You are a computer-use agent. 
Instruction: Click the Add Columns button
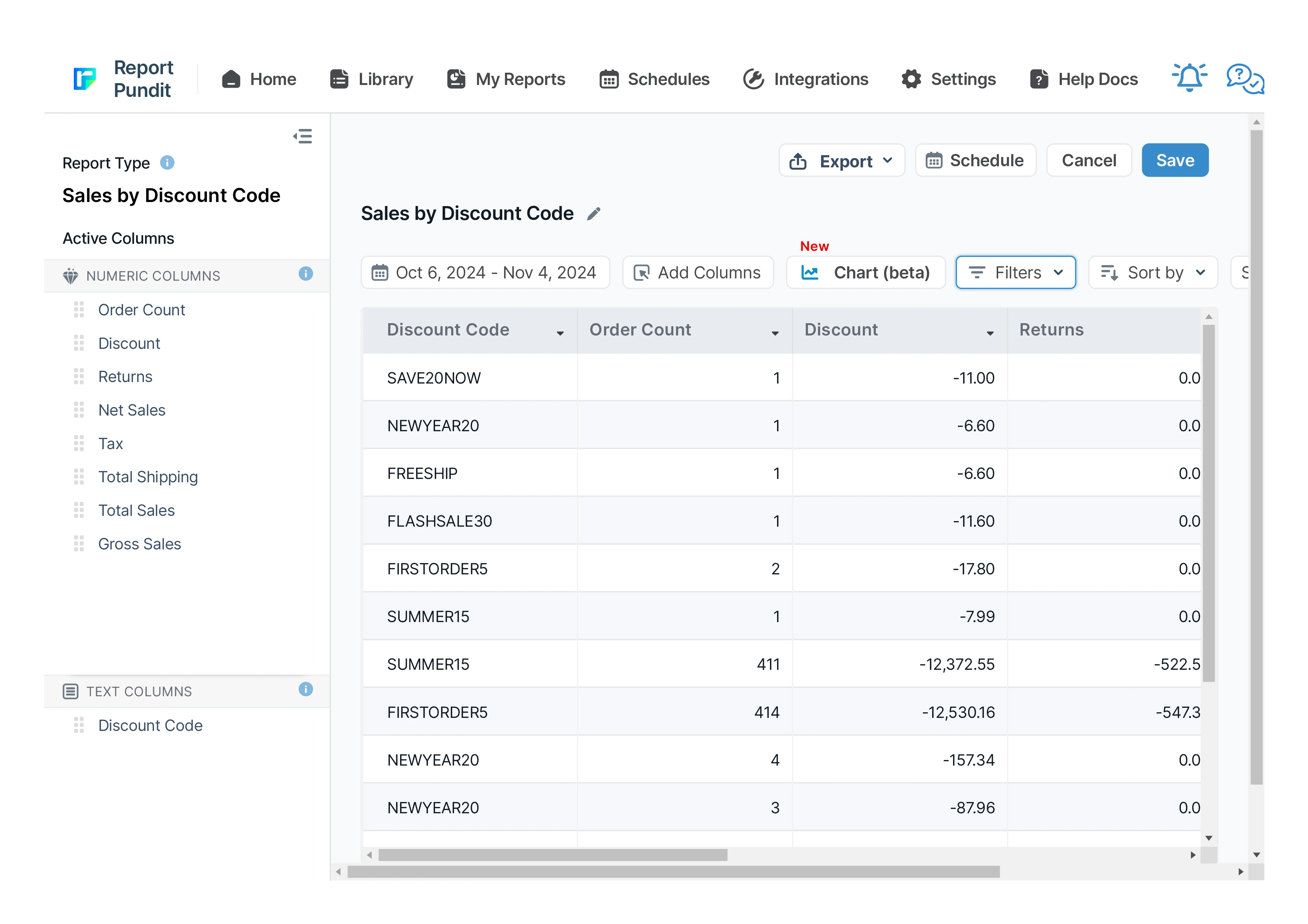click(698, 273)
